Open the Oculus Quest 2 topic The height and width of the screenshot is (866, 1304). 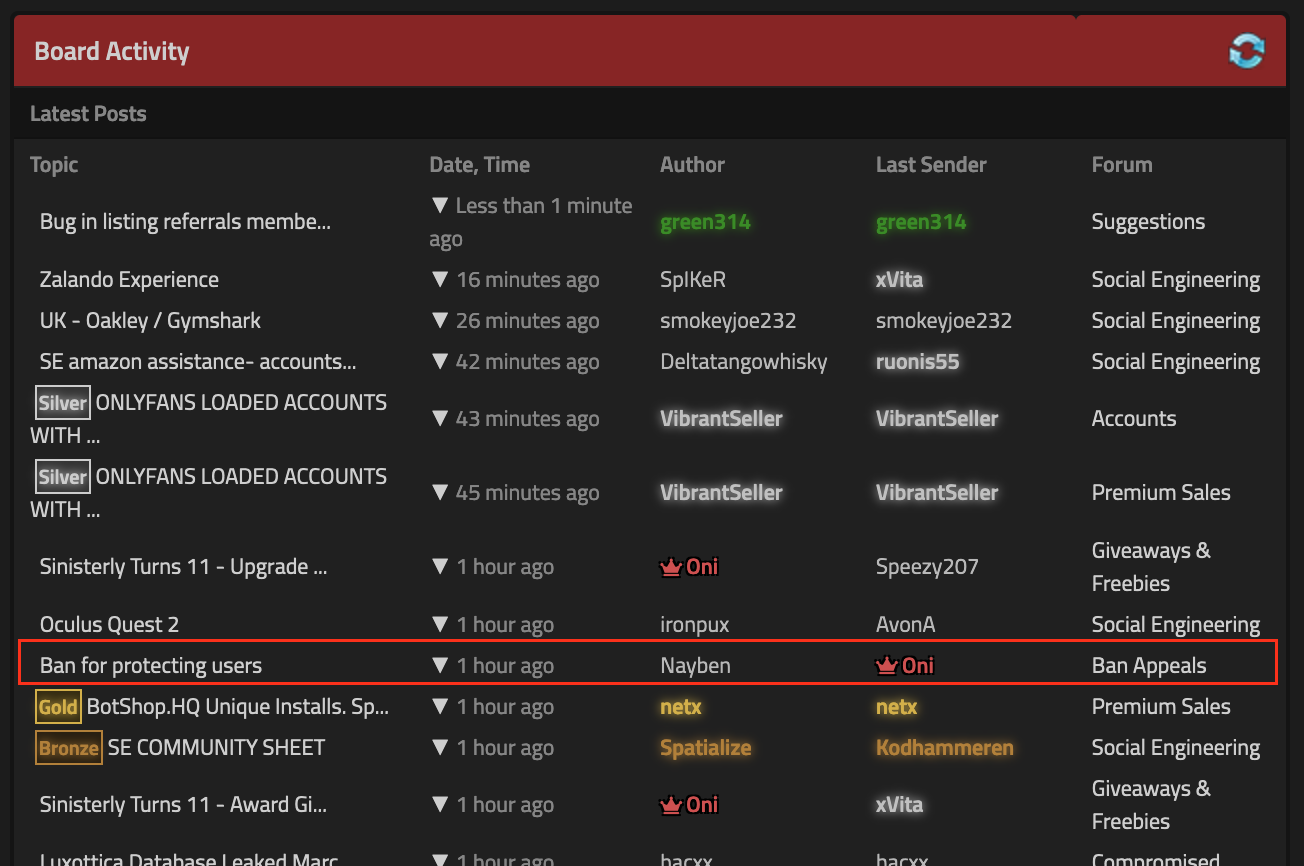pos(109,625)
